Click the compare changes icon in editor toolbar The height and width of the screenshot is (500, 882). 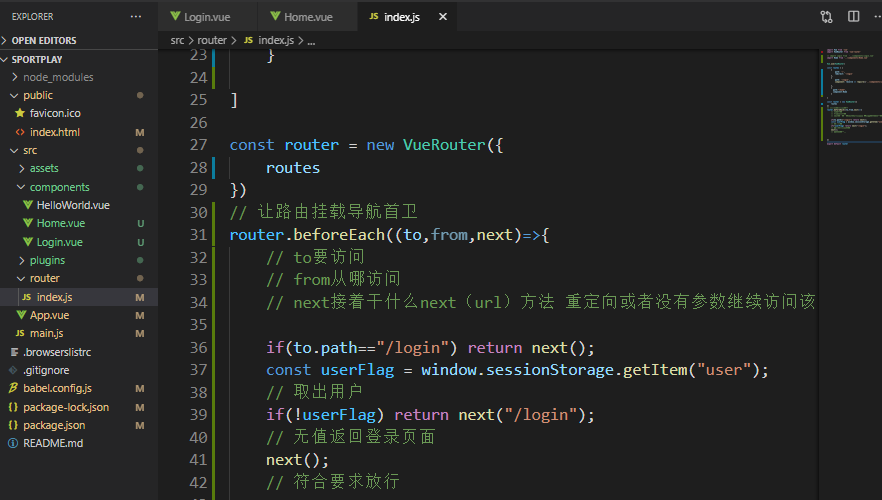(826, 17)
